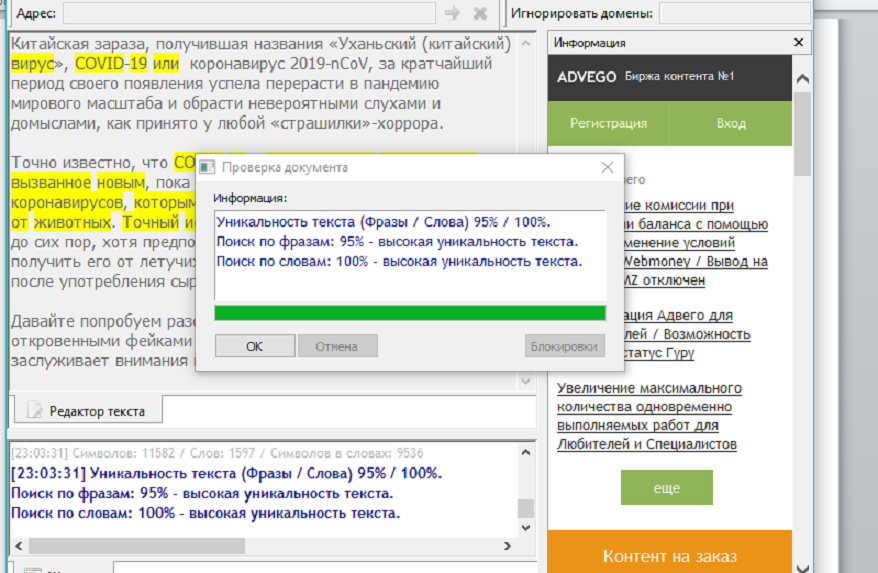The height and width of the screenshot is (573, 878).
Task: Click the еще green button
Action: [x=666, y=488]
